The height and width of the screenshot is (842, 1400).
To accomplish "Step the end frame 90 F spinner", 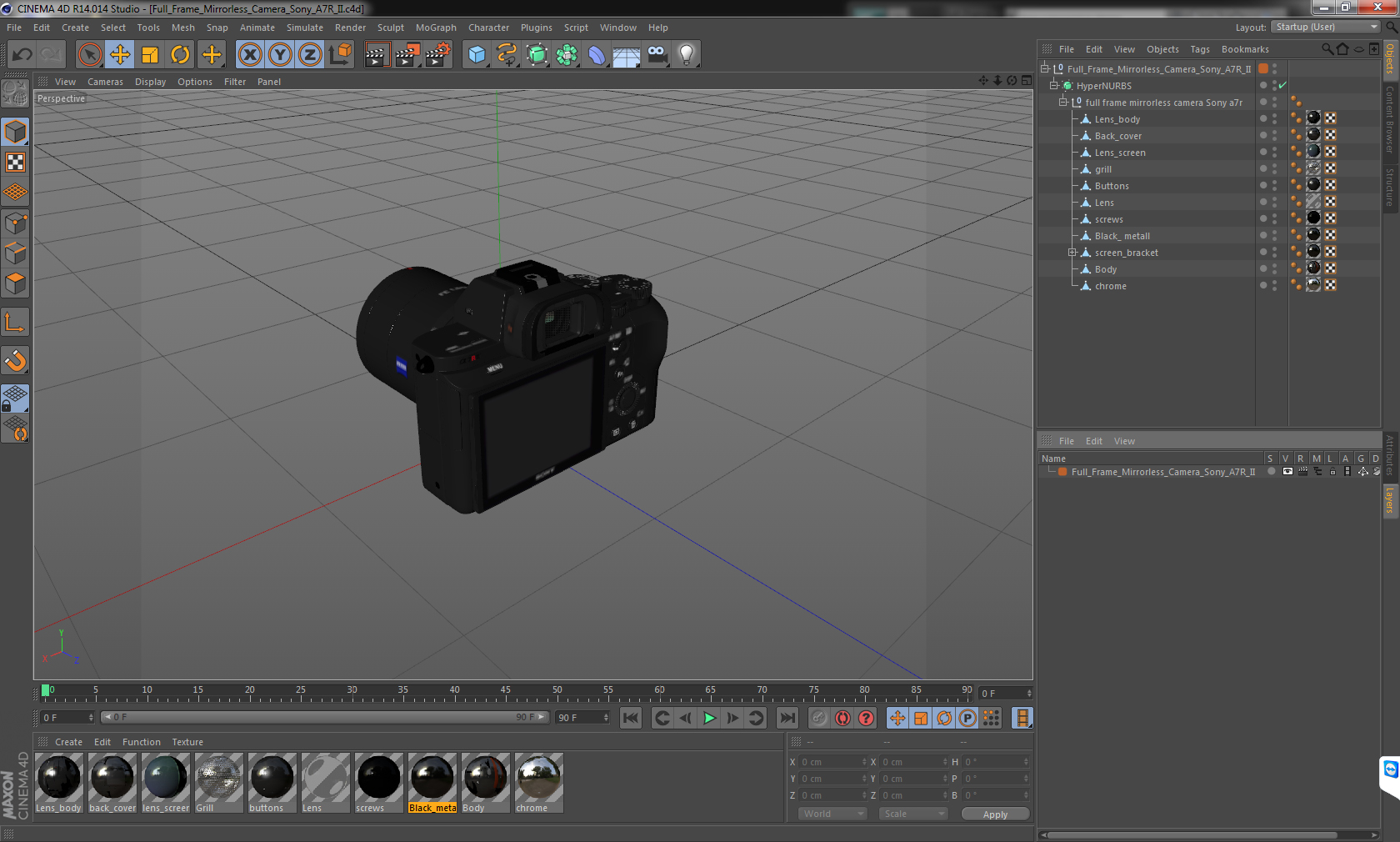I will coord(606,717).
